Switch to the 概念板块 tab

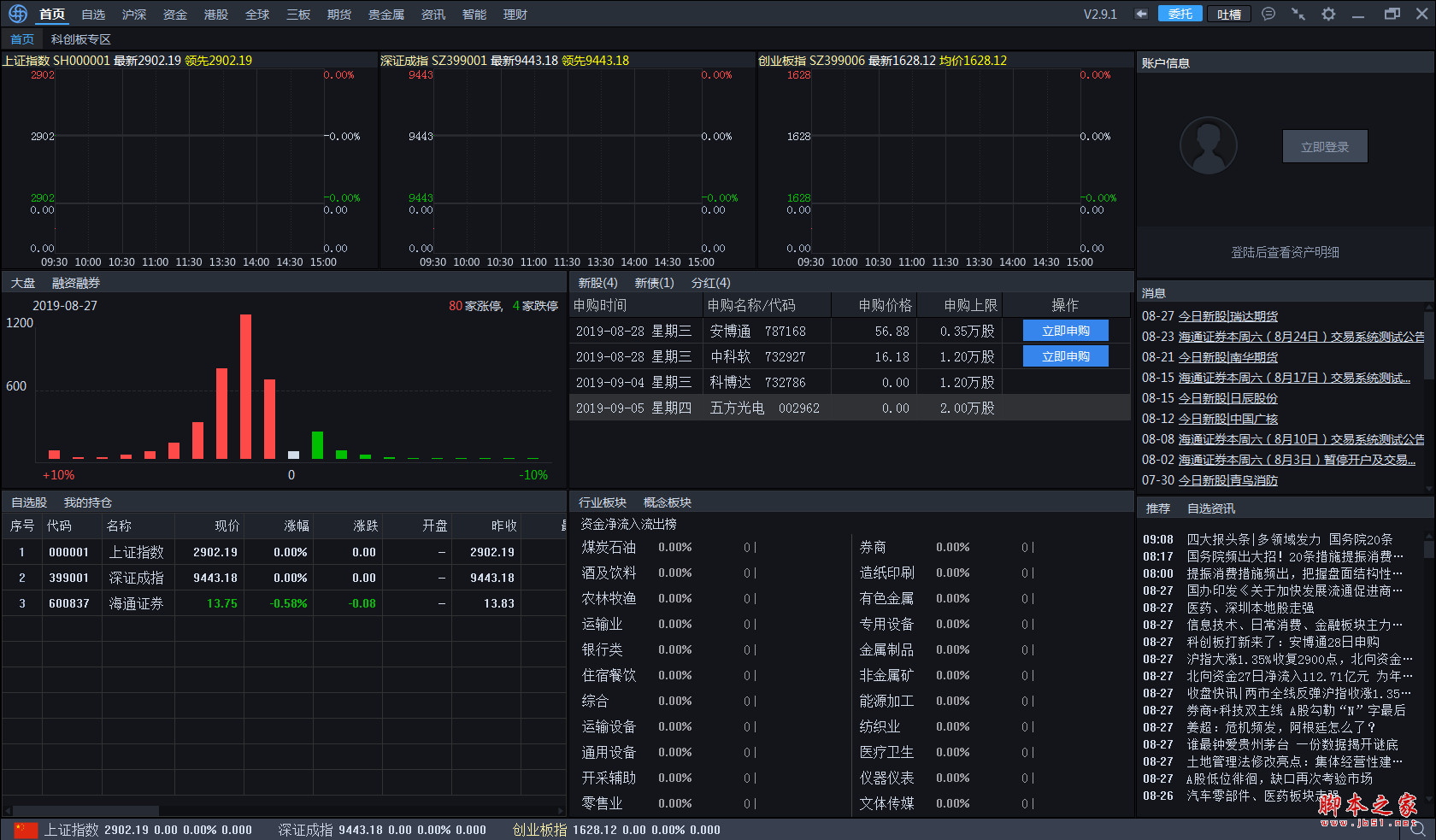pos(667,502)
